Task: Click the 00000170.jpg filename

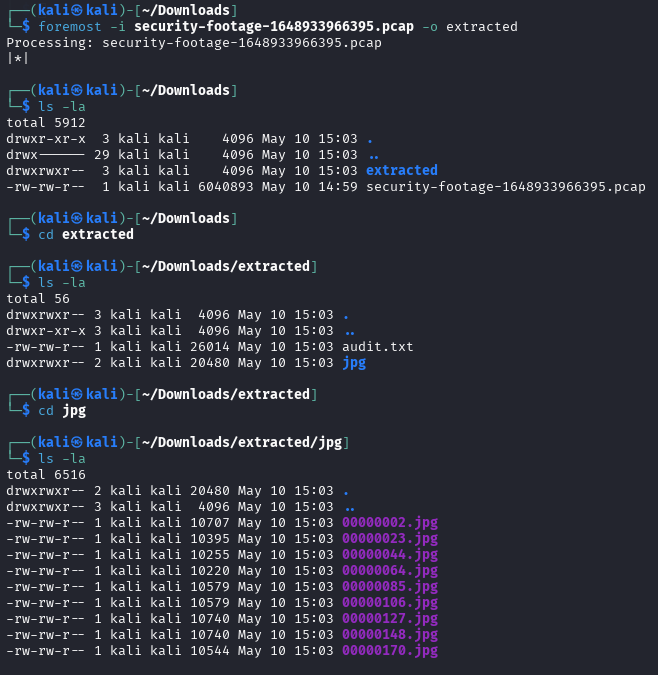Action: tap(390, 650)
